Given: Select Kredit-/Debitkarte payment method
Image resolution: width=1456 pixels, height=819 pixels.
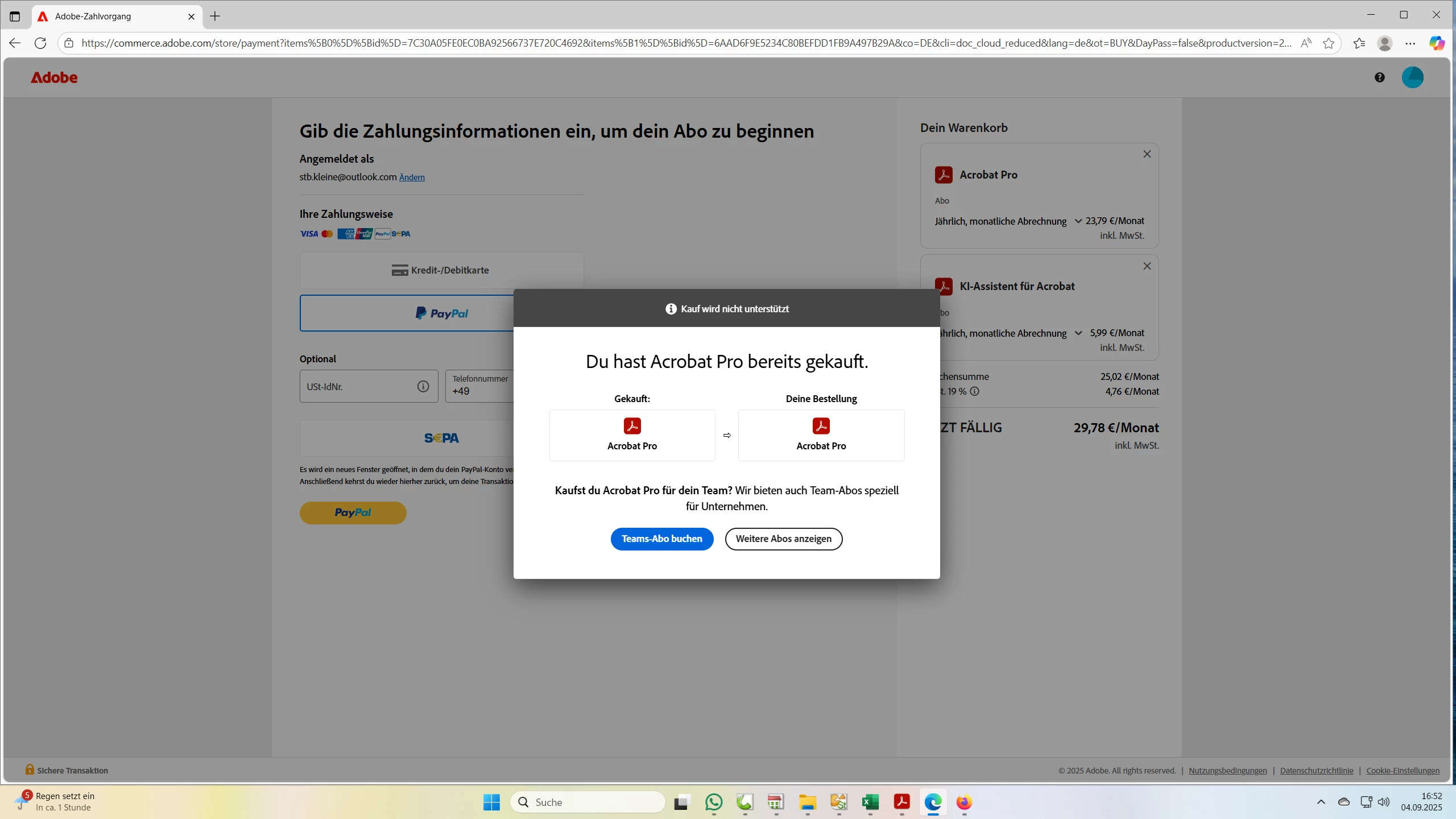Looking at the screenshot, I should [x=441, y=270].
